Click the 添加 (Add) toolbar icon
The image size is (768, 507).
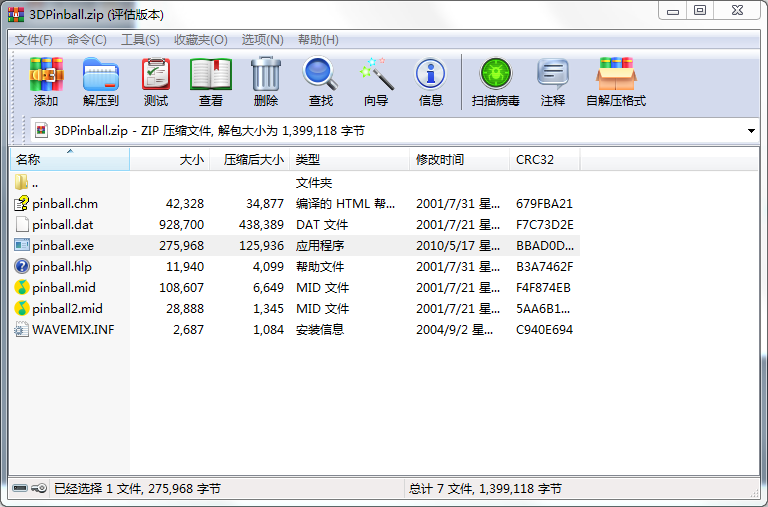[46, 74]
